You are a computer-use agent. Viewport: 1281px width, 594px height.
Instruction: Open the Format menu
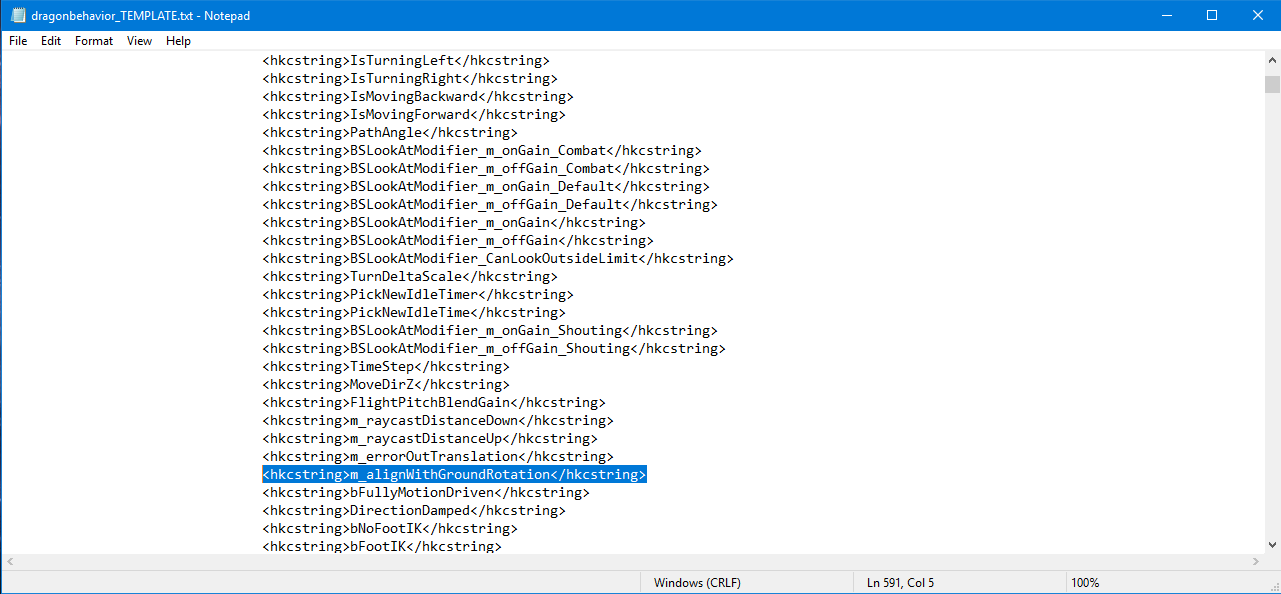(94, 41)
